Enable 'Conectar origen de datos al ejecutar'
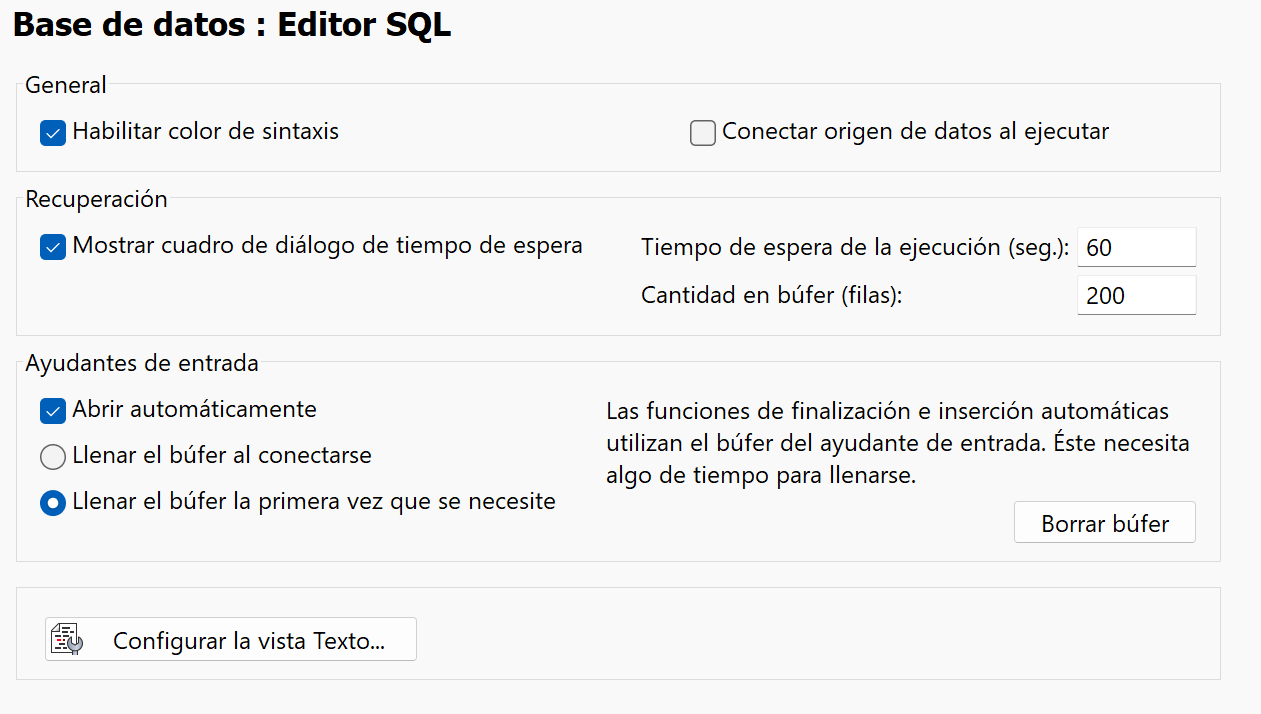The image size is (1261, 714). 703,131
